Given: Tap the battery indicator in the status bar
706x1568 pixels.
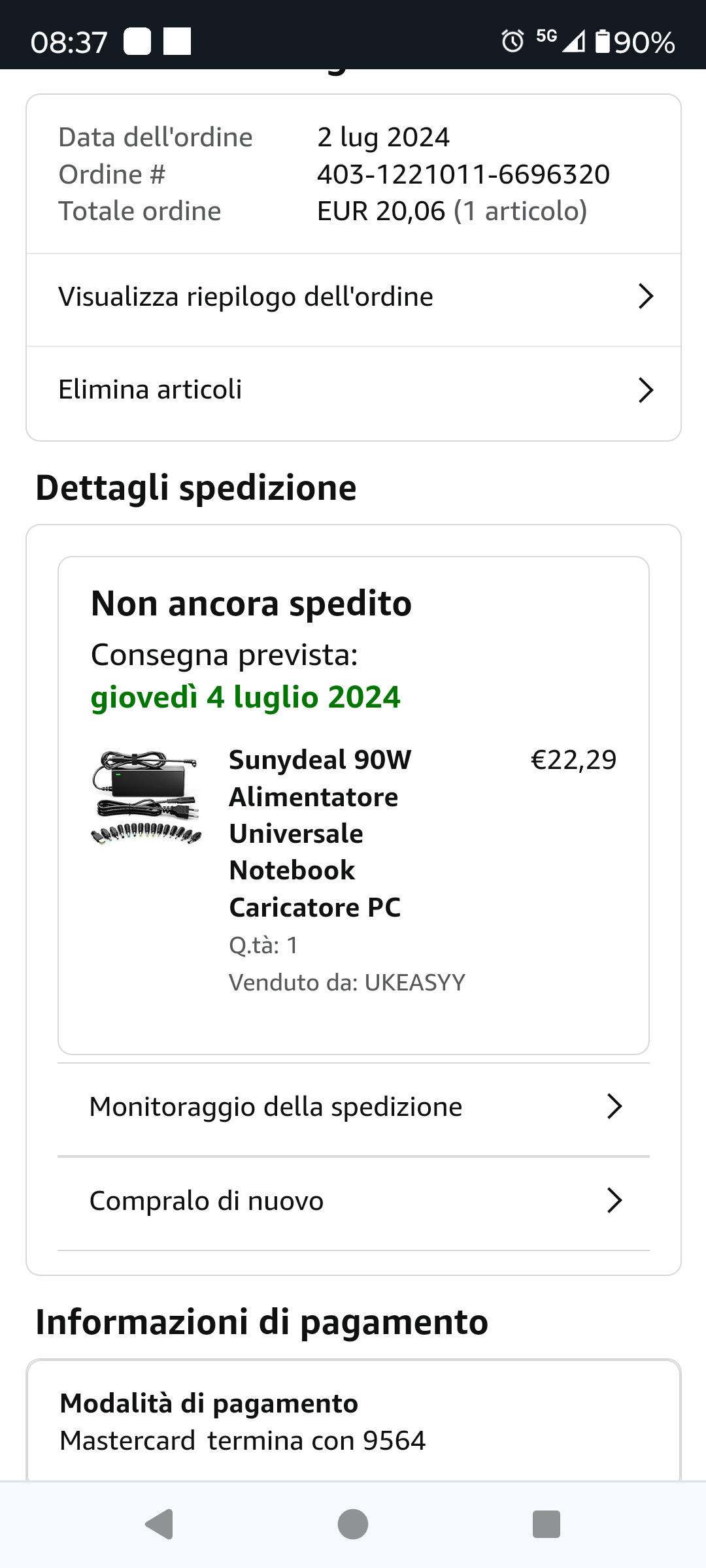Looking at the screenshot, I should [x=602, y=42].
